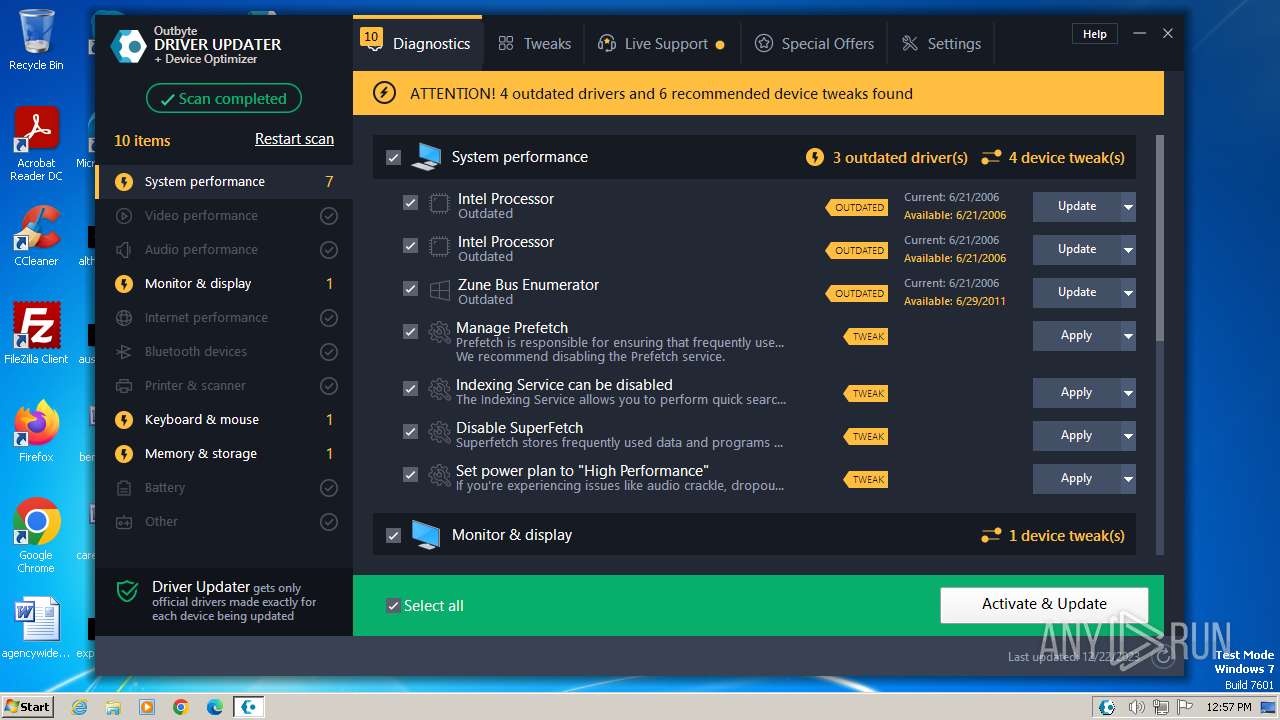Switch to the Diagnostics tab
1280x720 pixels.
[x=418, y=44]
